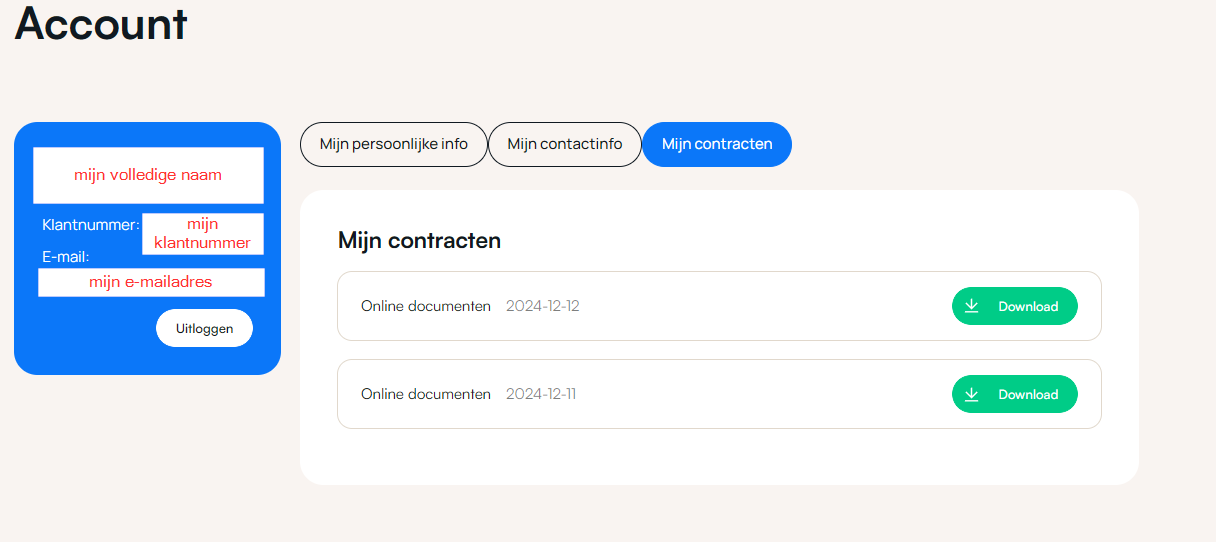This screenshot has height=542, width=1216.
Task: Click the E-mail label in the account card
Action: (65, 257)
